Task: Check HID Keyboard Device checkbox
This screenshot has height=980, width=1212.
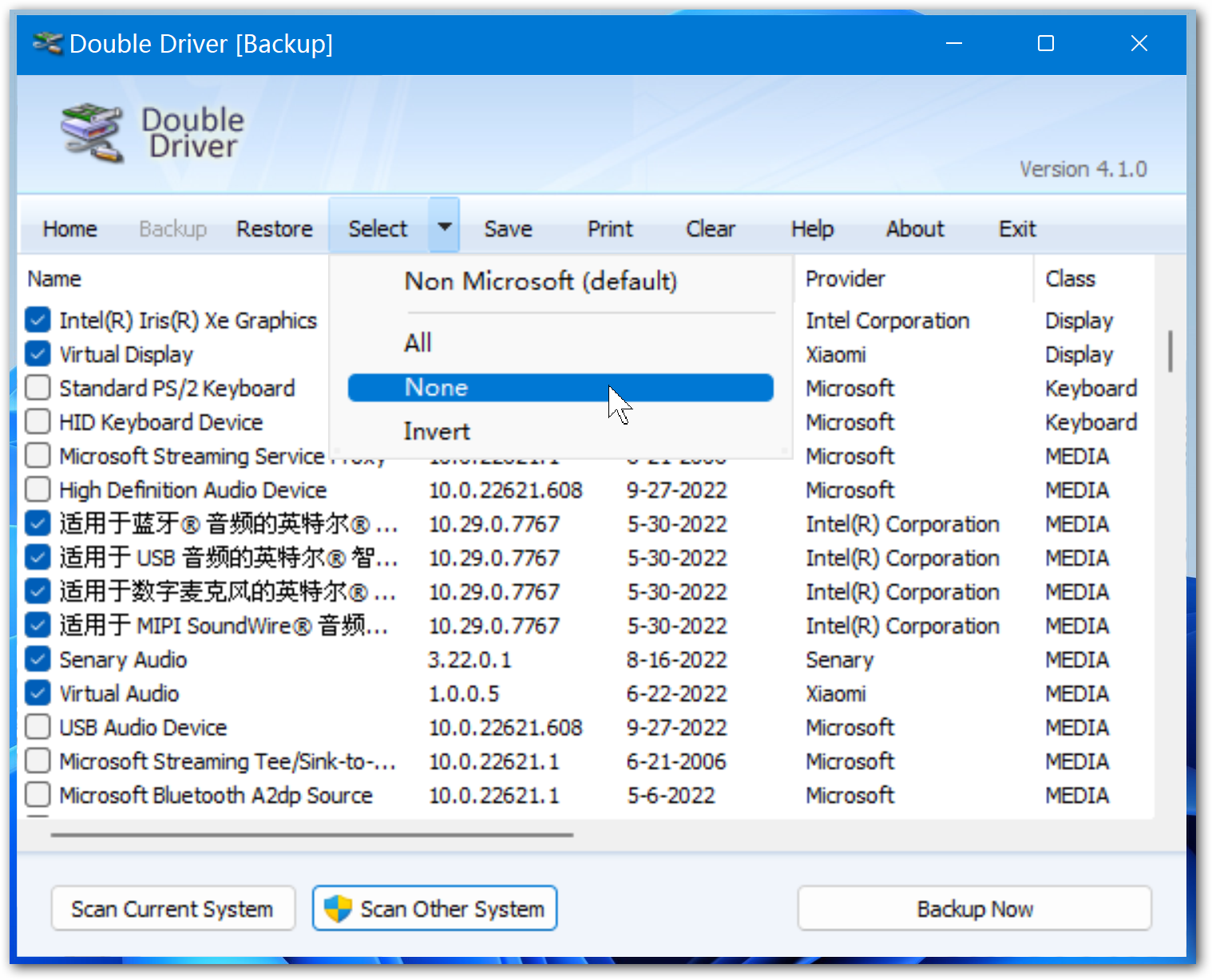Action: click(x=38, y=421)
